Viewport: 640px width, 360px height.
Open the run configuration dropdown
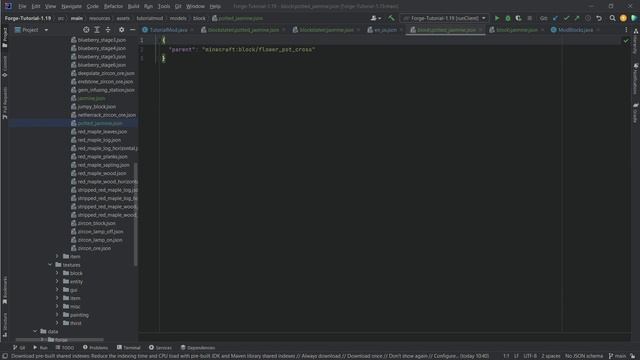pyautogui.click(x=444, y=18)
